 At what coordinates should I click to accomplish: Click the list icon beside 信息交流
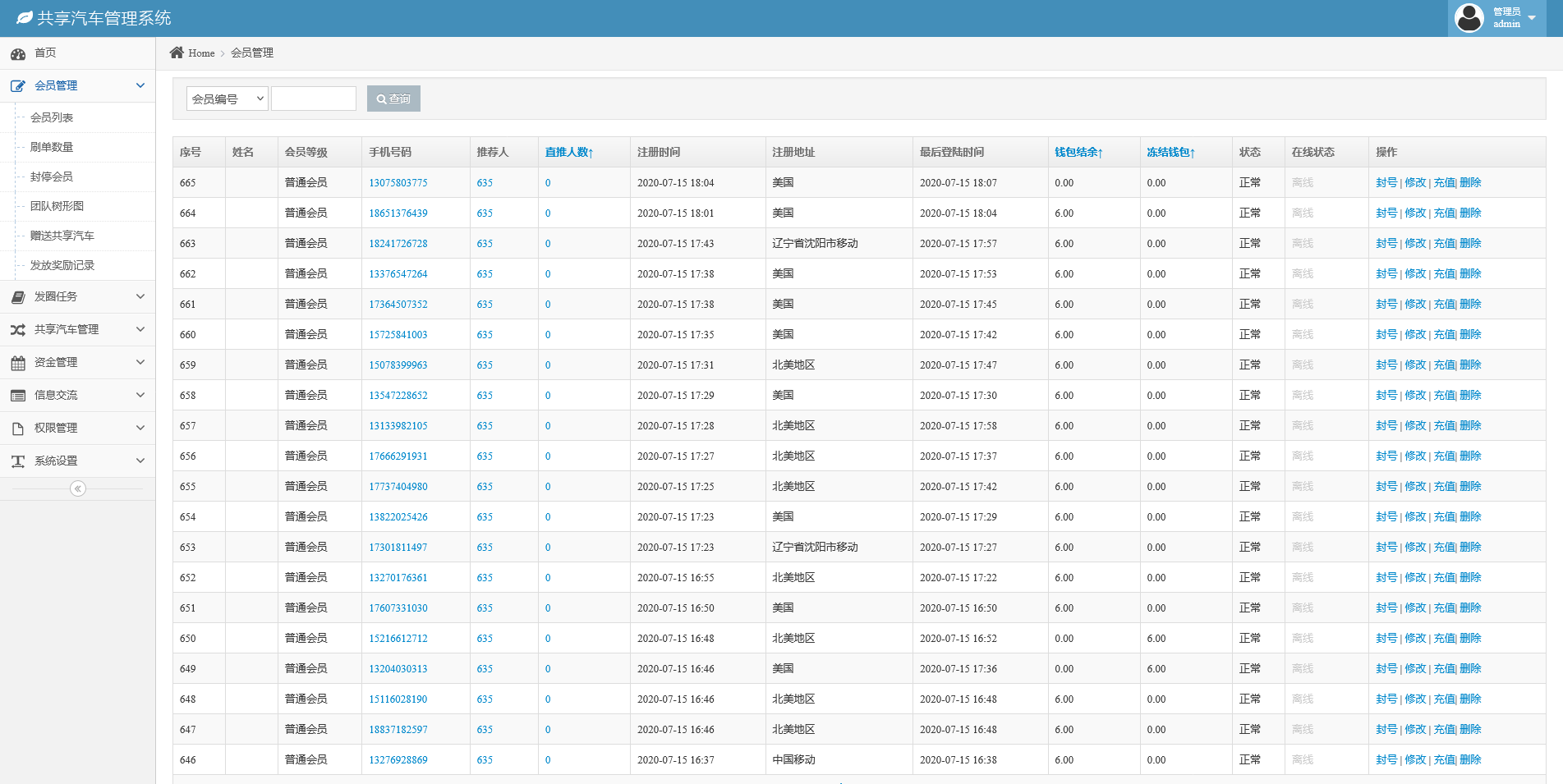[x=18, y=396]
